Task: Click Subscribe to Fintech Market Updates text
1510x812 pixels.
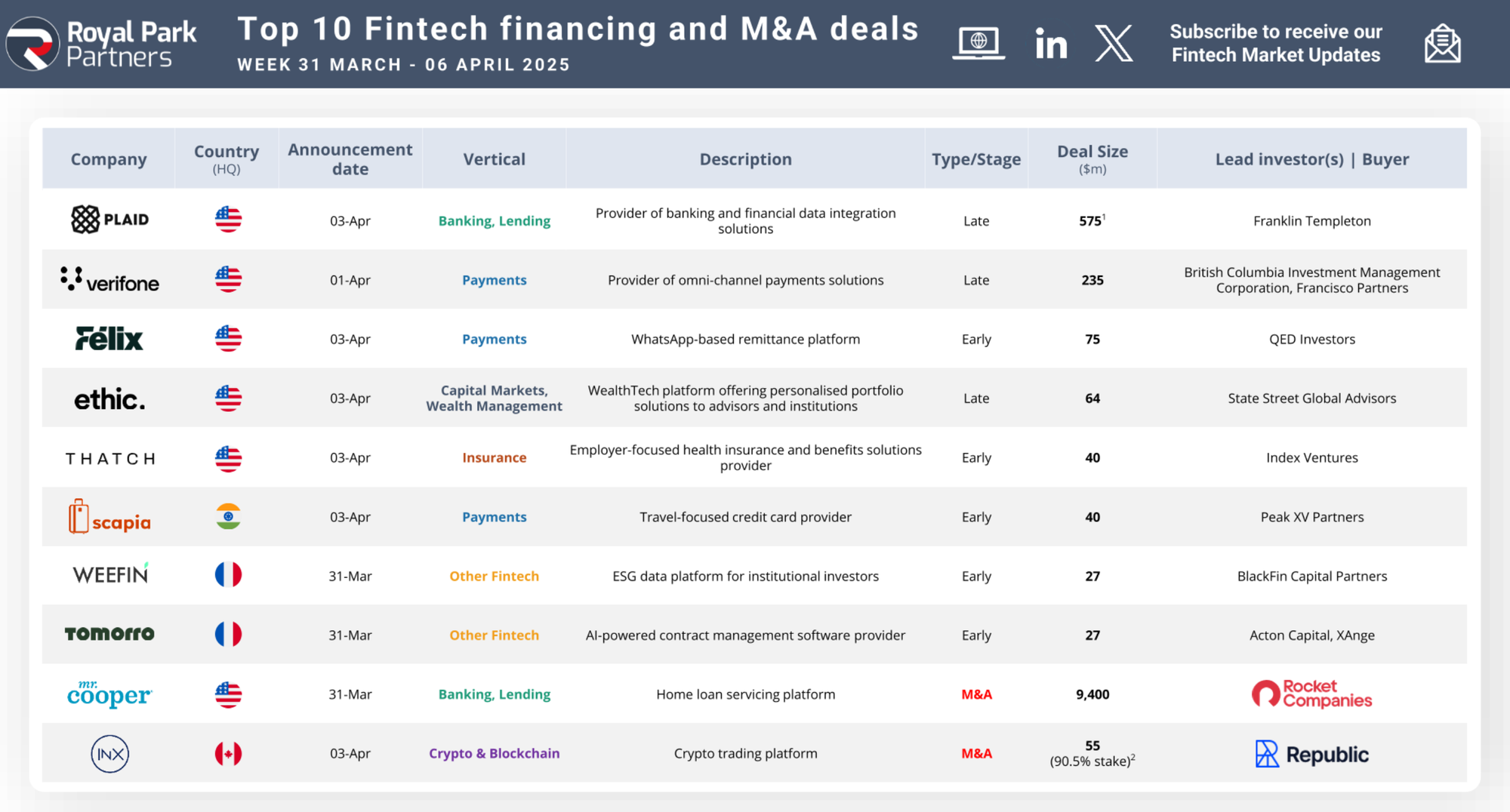Action: [1275, 43]
